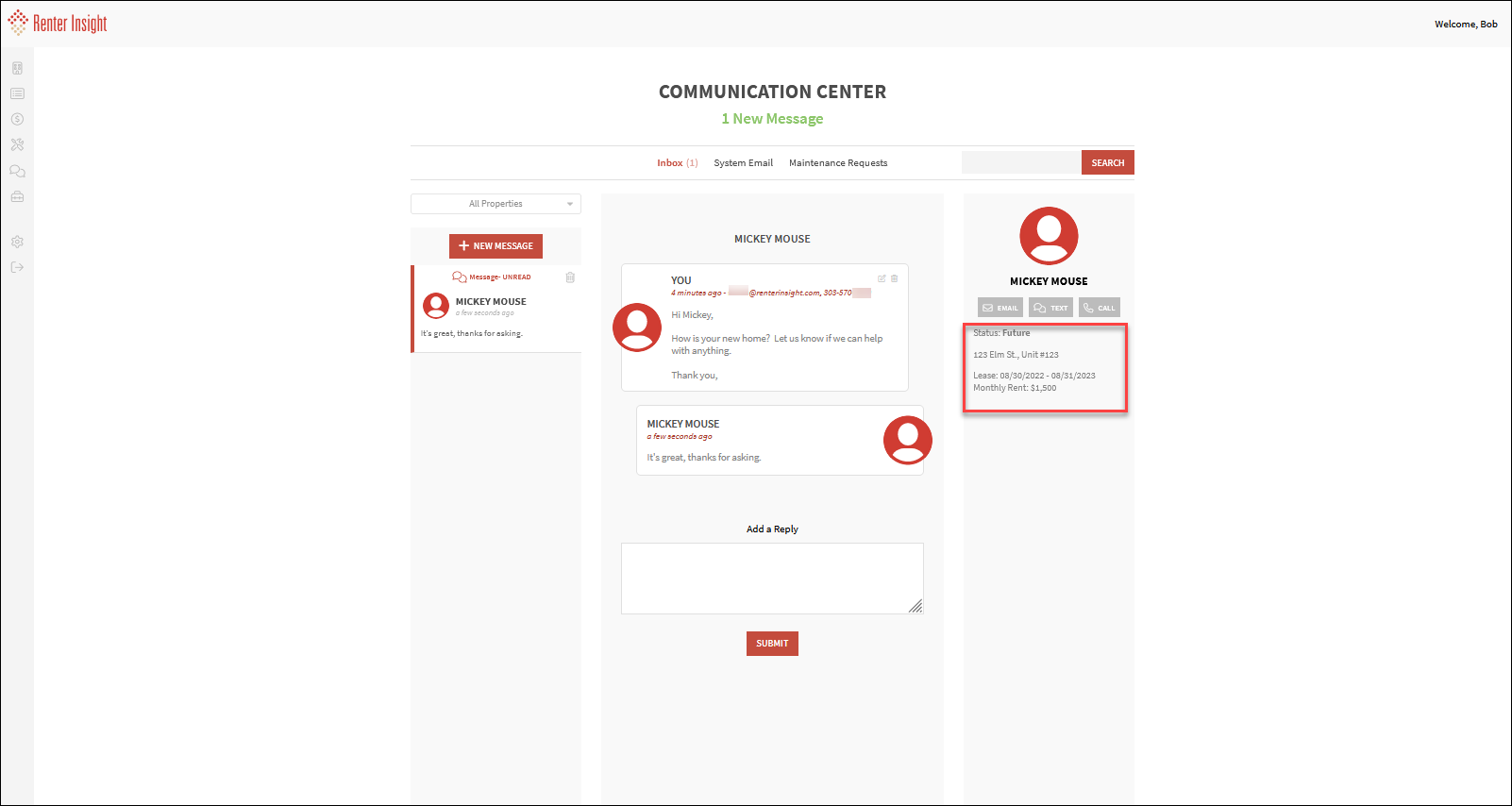Click Mickey Mouse avatar in the inbox list
The image size is (1512, 806).
(x=436, y=306)
